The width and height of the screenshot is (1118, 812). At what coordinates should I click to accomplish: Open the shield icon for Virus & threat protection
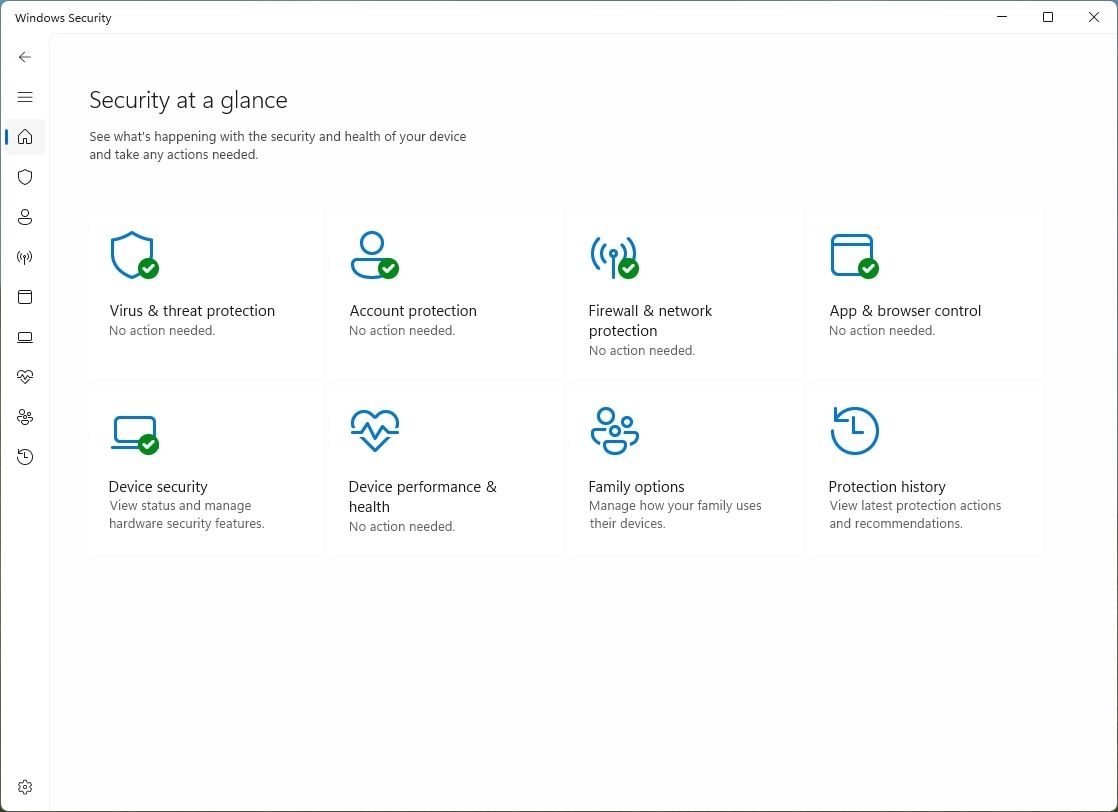tap(25, 177)
